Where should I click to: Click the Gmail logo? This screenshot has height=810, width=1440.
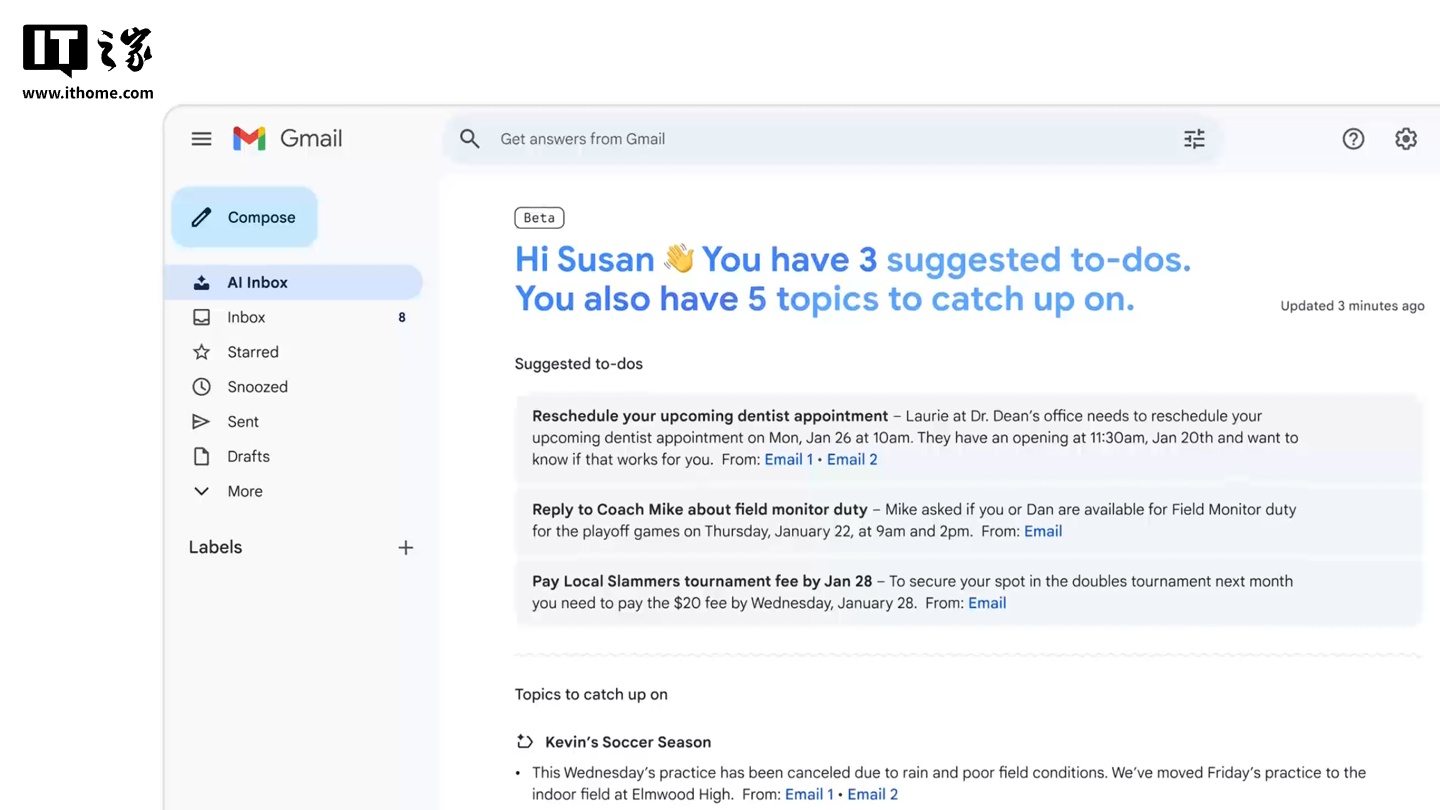(287, 138)
